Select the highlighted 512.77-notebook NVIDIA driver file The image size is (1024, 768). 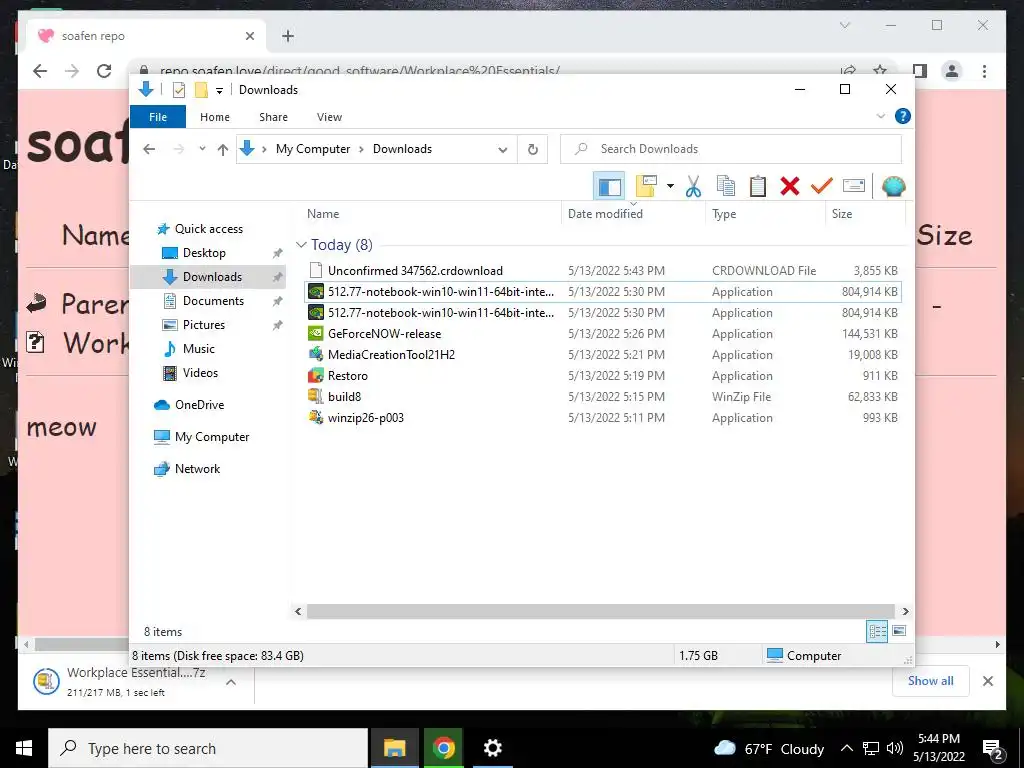[x=602, y=292]
